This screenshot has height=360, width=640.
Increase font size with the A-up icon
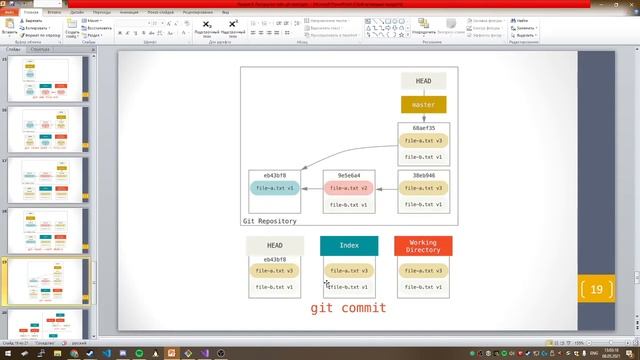click(x=169, y=24)
